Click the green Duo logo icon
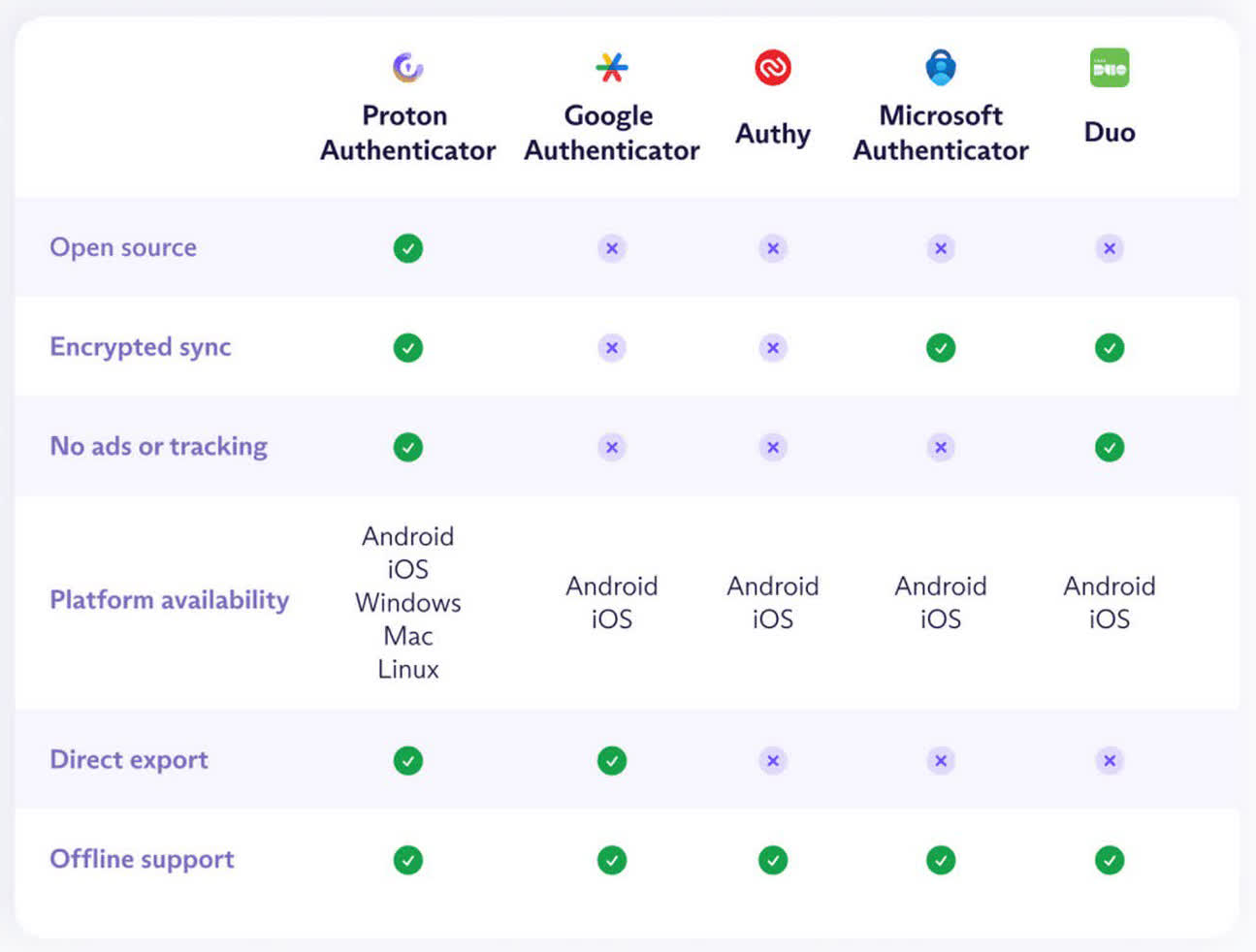 pos(1110,67)
